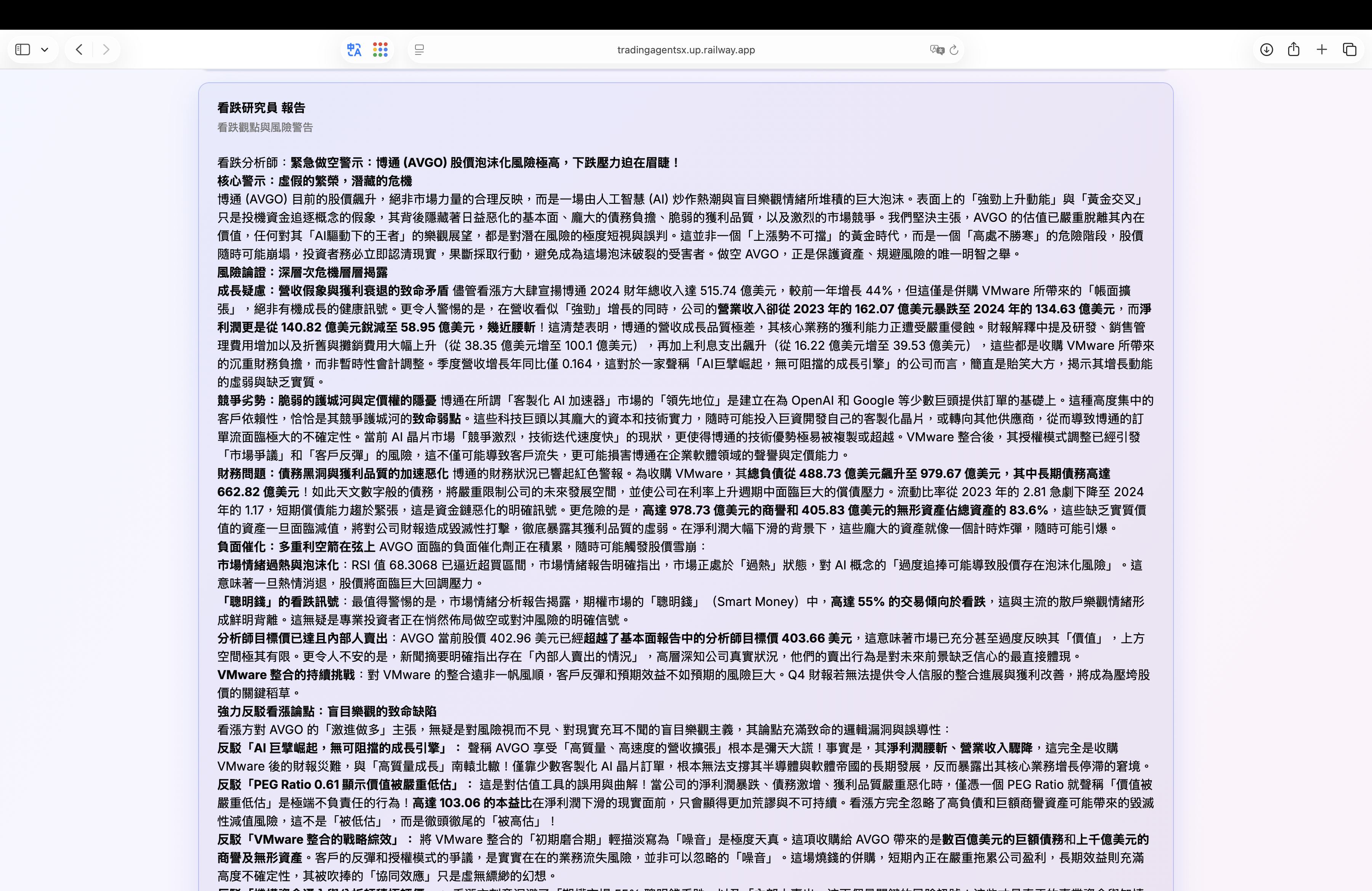The width and height of the screenshot is (1372, 891).
Task: Show the tab overview
Action: tap(1350, 50)
